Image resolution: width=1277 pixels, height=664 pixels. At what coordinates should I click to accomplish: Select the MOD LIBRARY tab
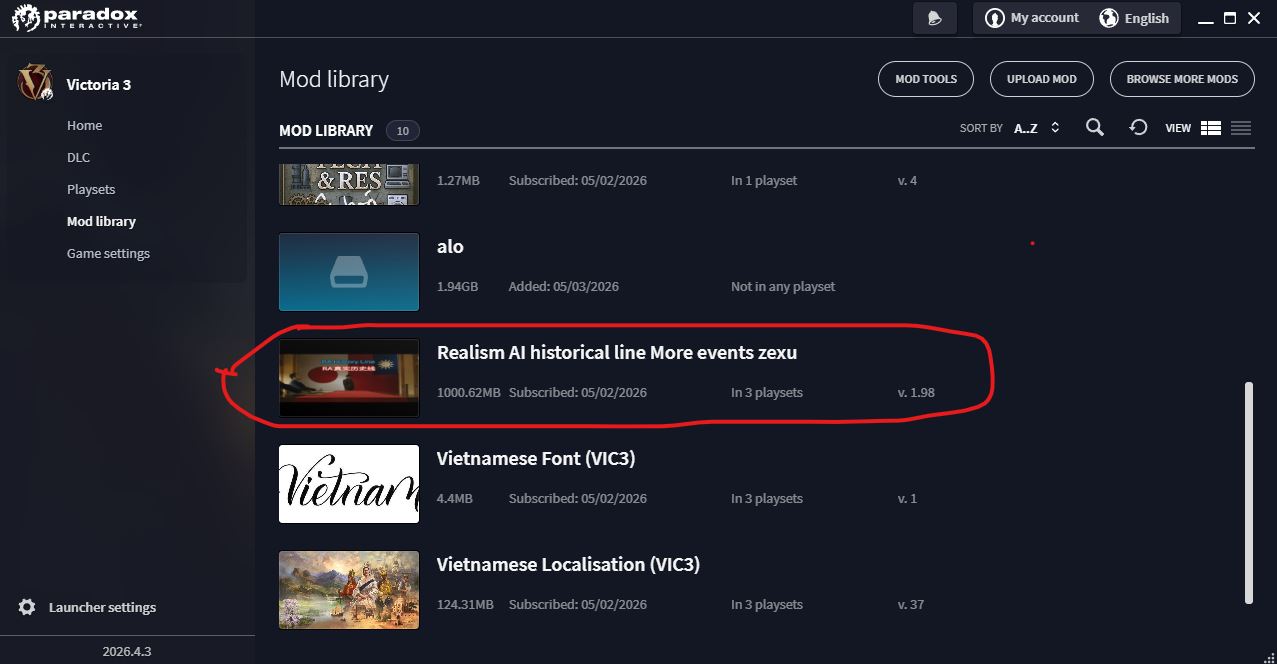pos(326,130)
